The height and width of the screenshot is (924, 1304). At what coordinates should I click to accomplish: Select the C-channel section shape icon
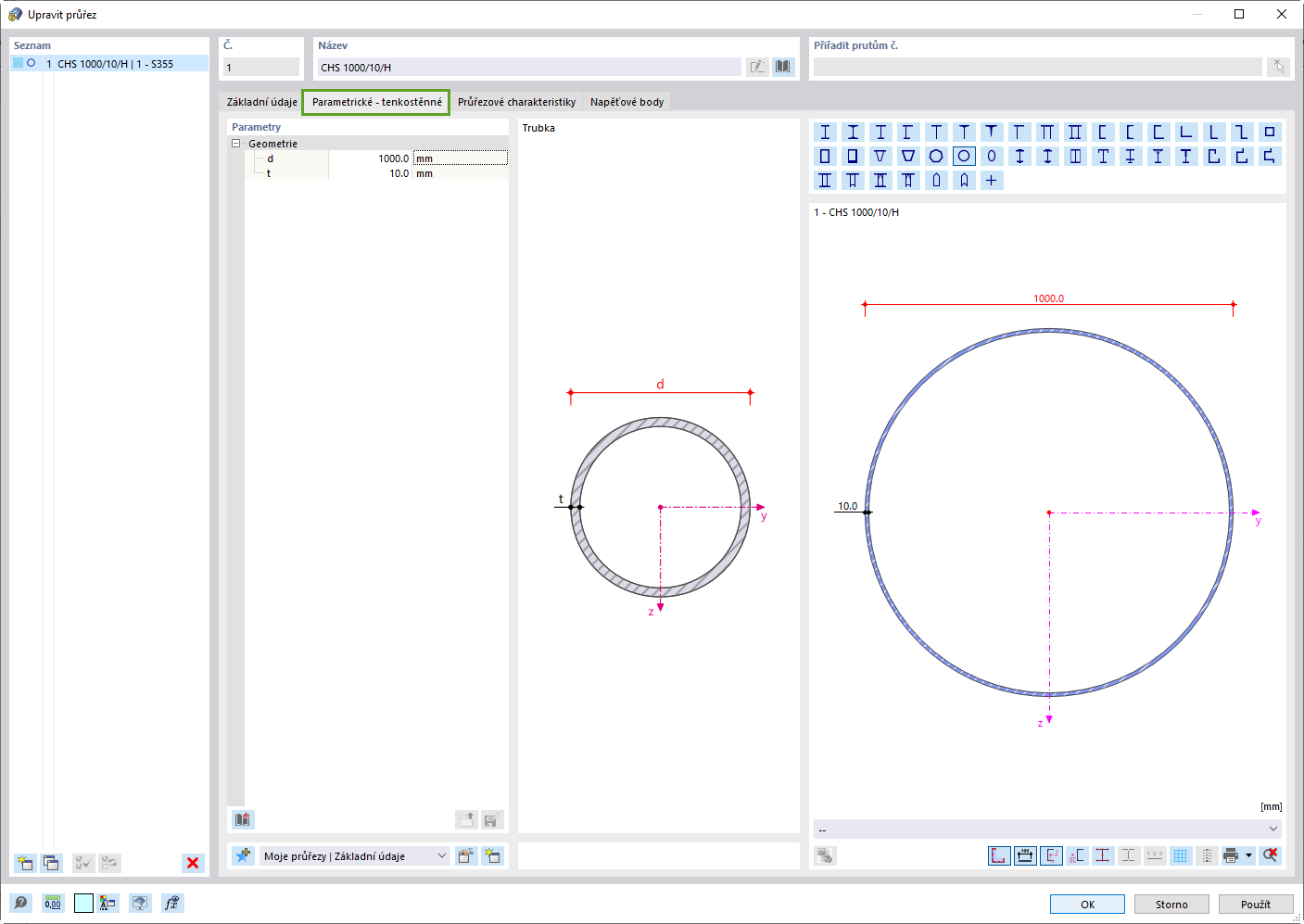coord(1103,133)
